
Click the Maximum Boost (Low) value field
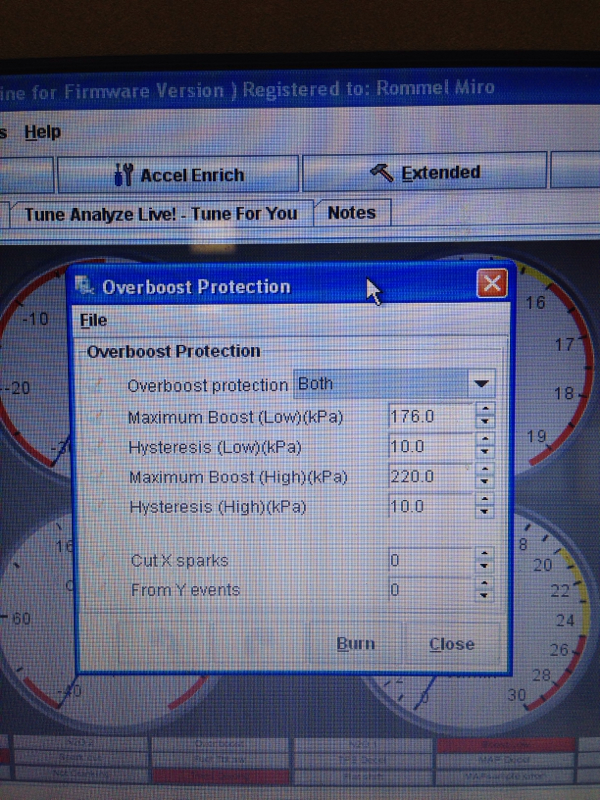click(x=432, y=416)
